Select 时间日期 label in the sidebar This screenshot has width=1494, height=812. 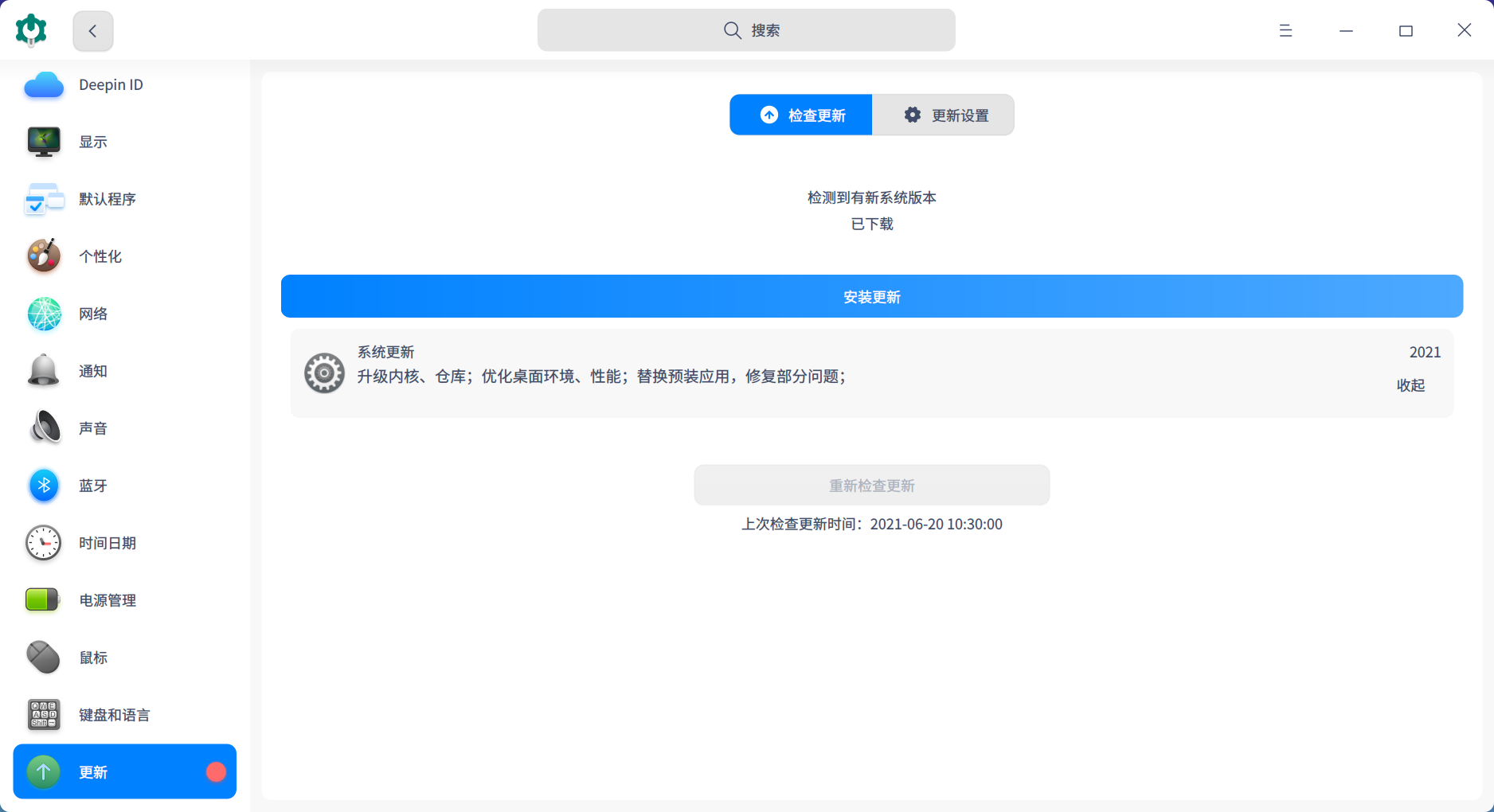pos(108,543)
